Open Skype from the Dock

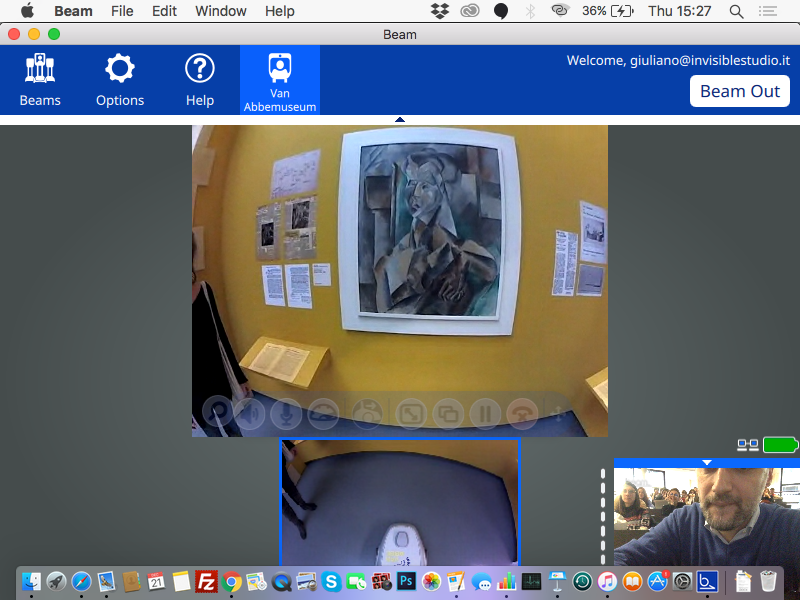(332, 581)
